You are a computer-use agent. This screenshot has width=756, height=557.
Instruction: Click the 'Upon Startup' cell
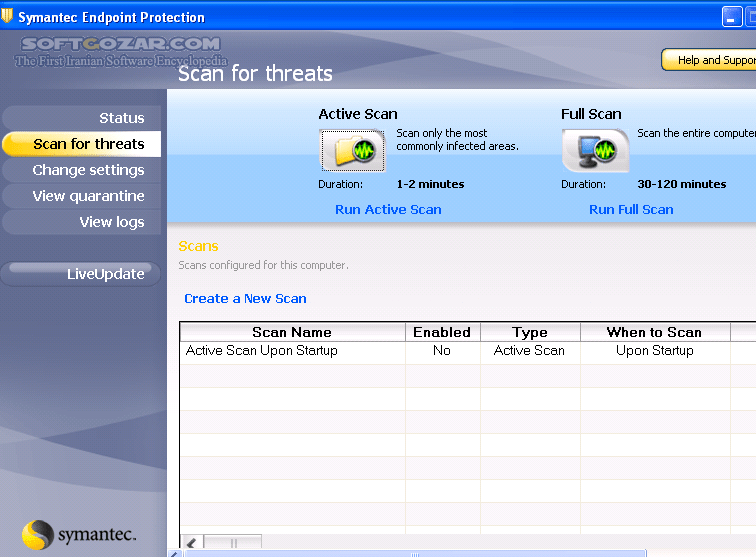point(655,351)
